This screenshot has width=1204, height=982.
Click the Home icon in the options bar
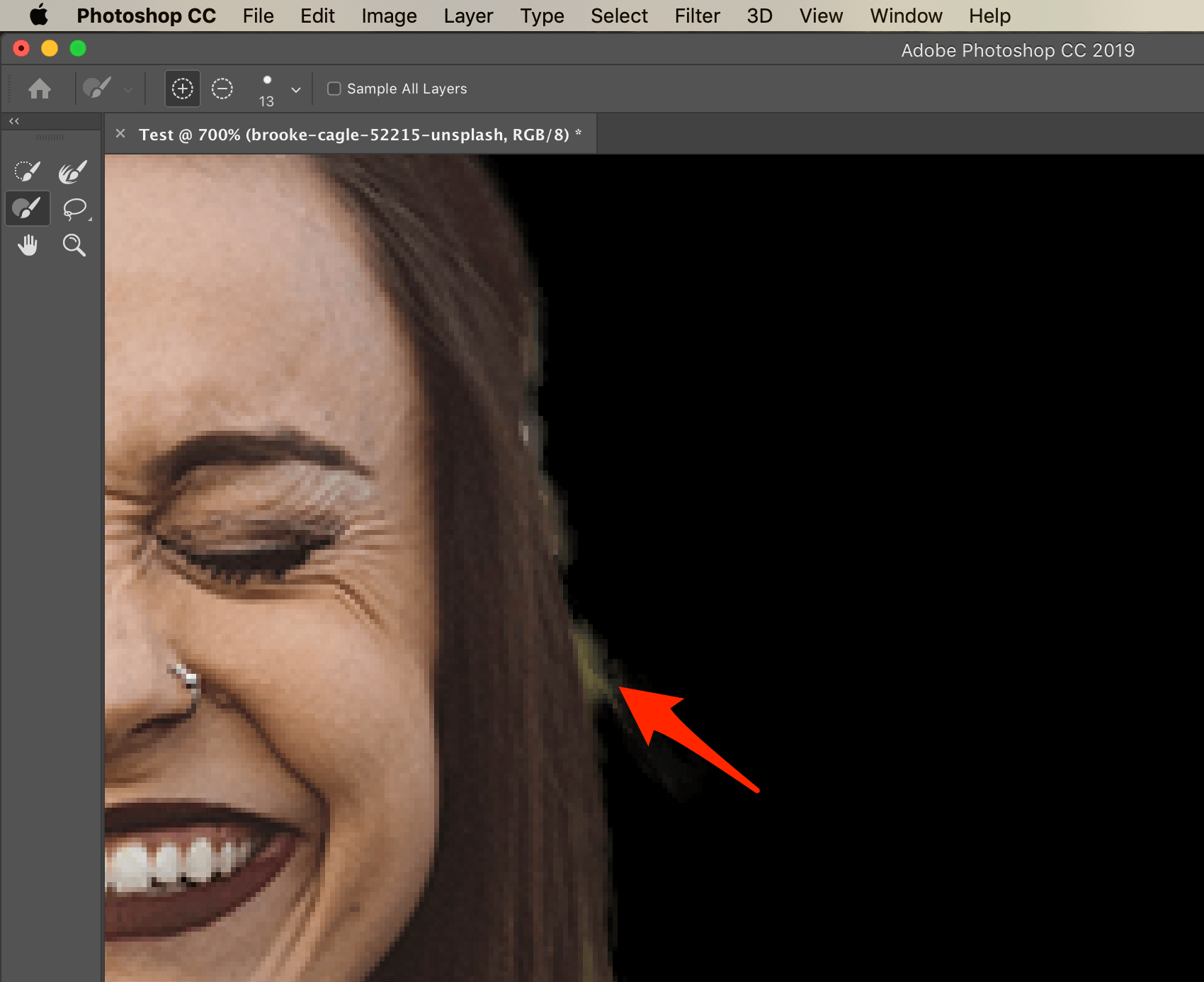(x=40, y=88)
